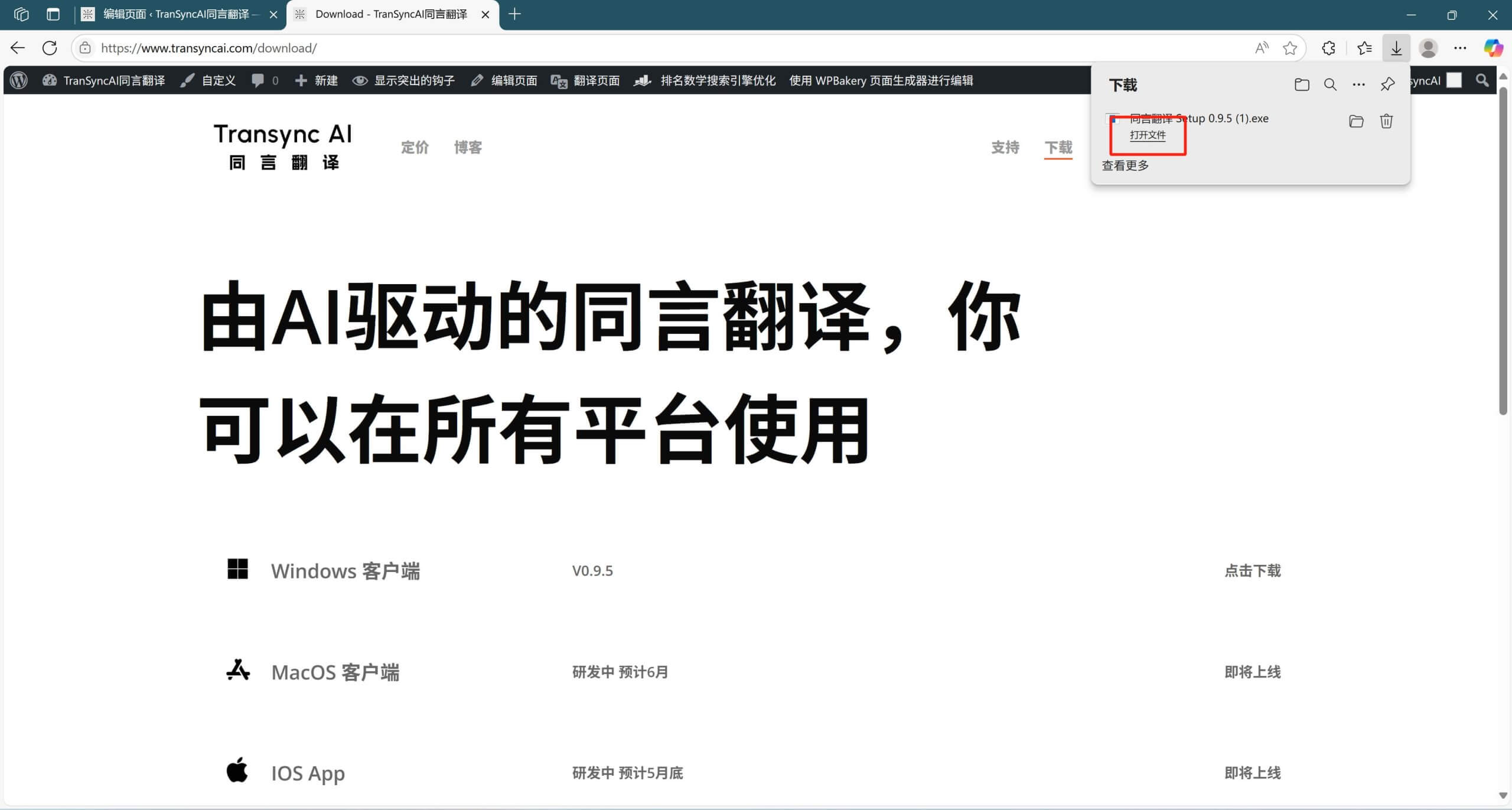Open the 下载 navigation link
The image size is (1512, 810).
pos(1058,147)
